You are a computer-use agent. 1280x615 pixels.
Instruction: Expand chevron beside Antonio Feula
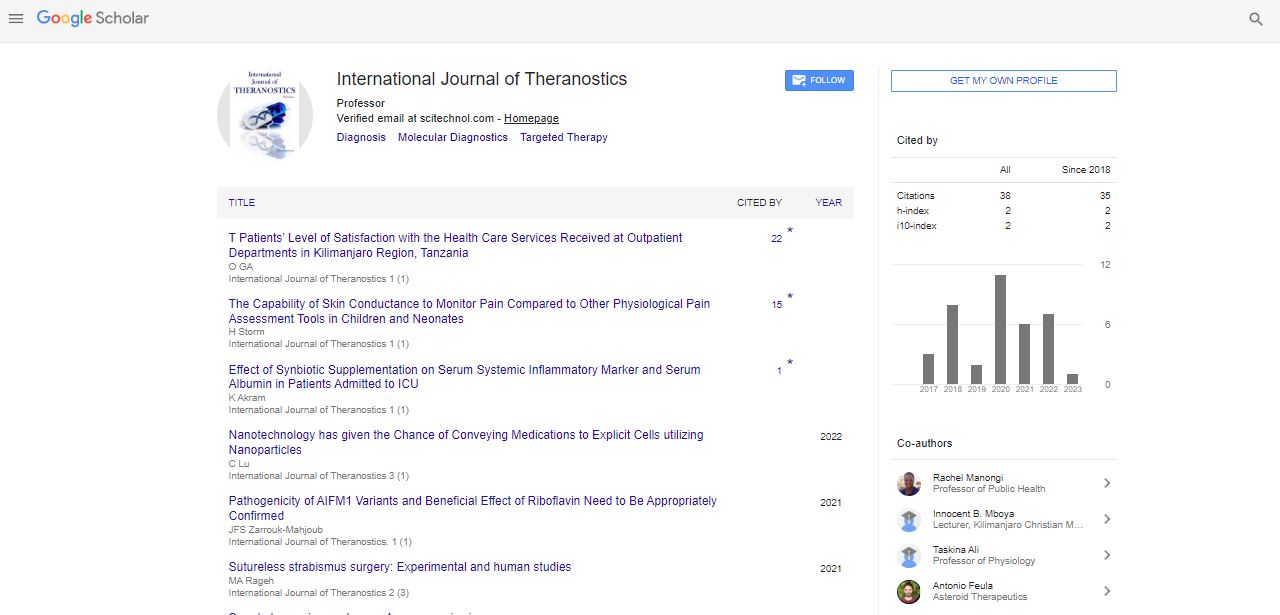tap(1107, 591)
